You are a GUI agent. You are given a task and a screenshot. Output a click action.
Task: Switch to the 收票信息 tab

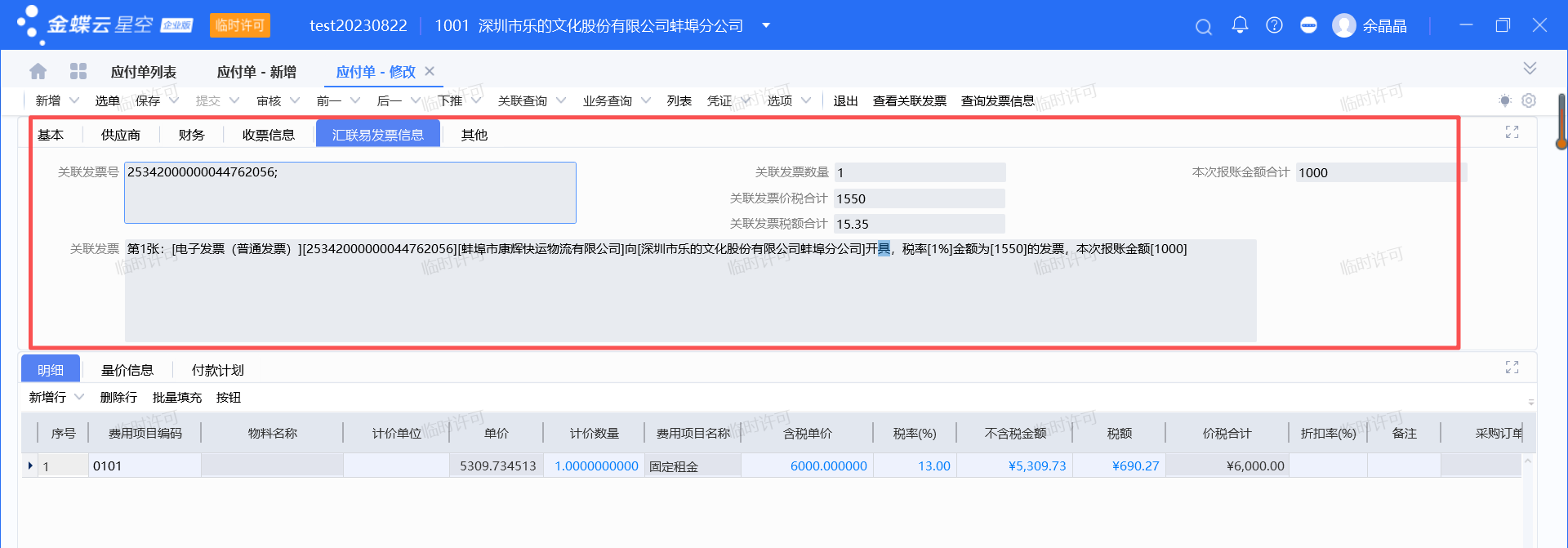pos(268,135)
